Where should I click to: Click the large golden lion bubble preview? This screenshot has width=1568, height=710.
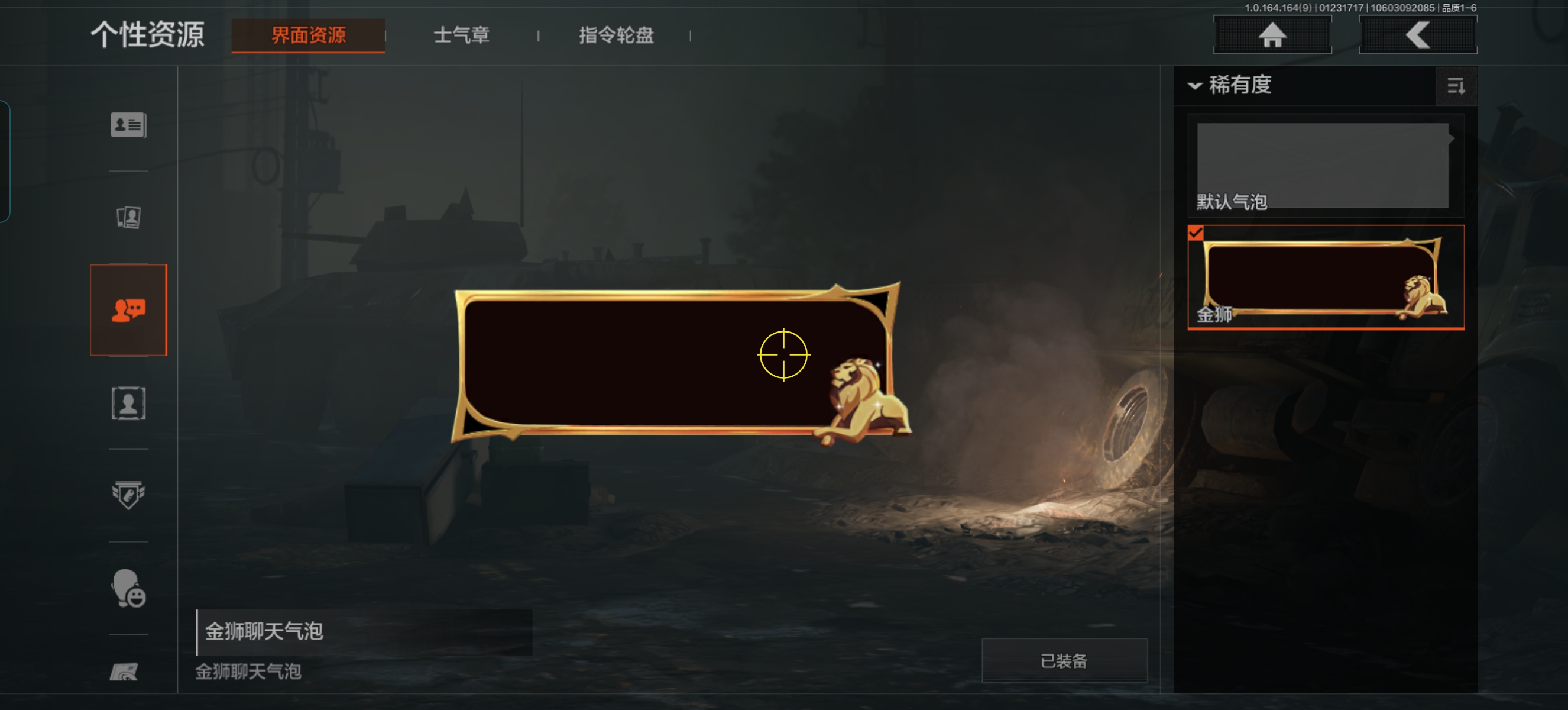tap(681, 364)
